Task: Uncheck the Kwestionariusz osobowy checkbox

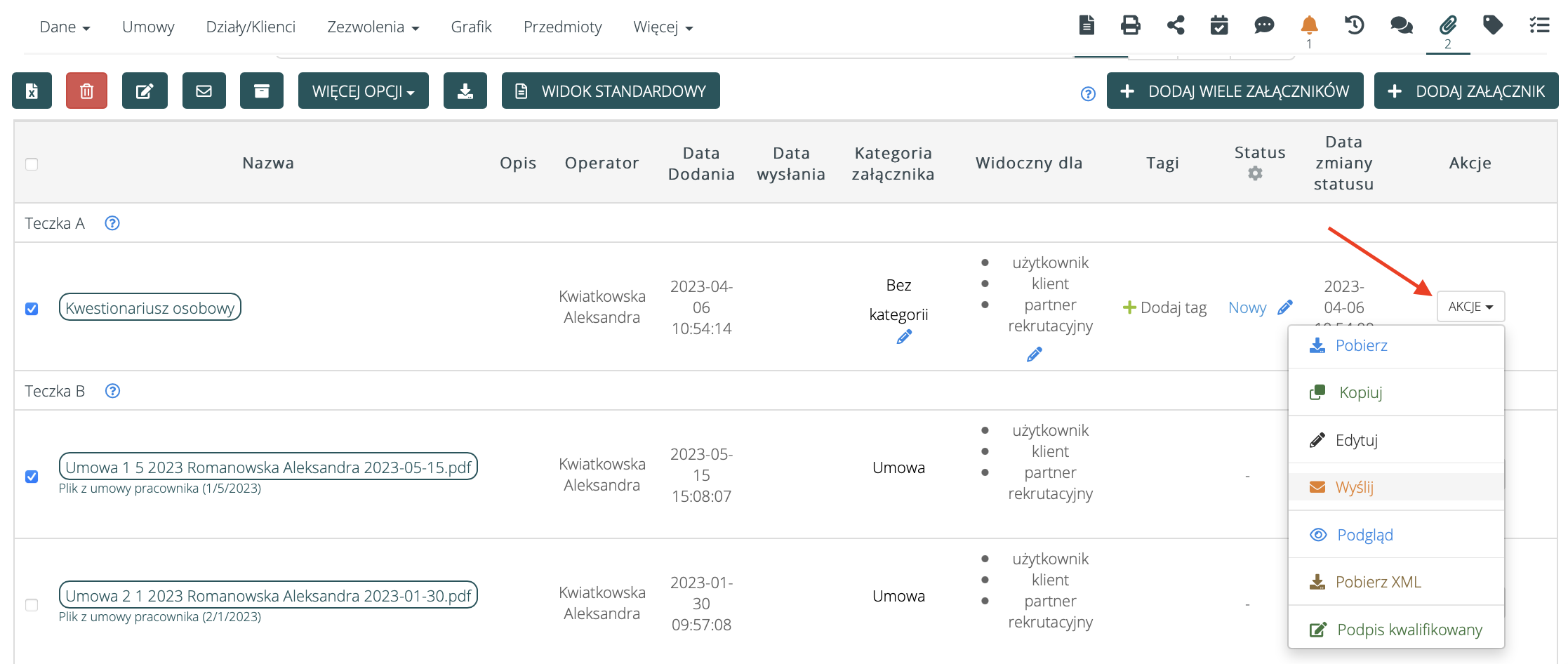Action: pyautogui.click(x=32, y=309)
